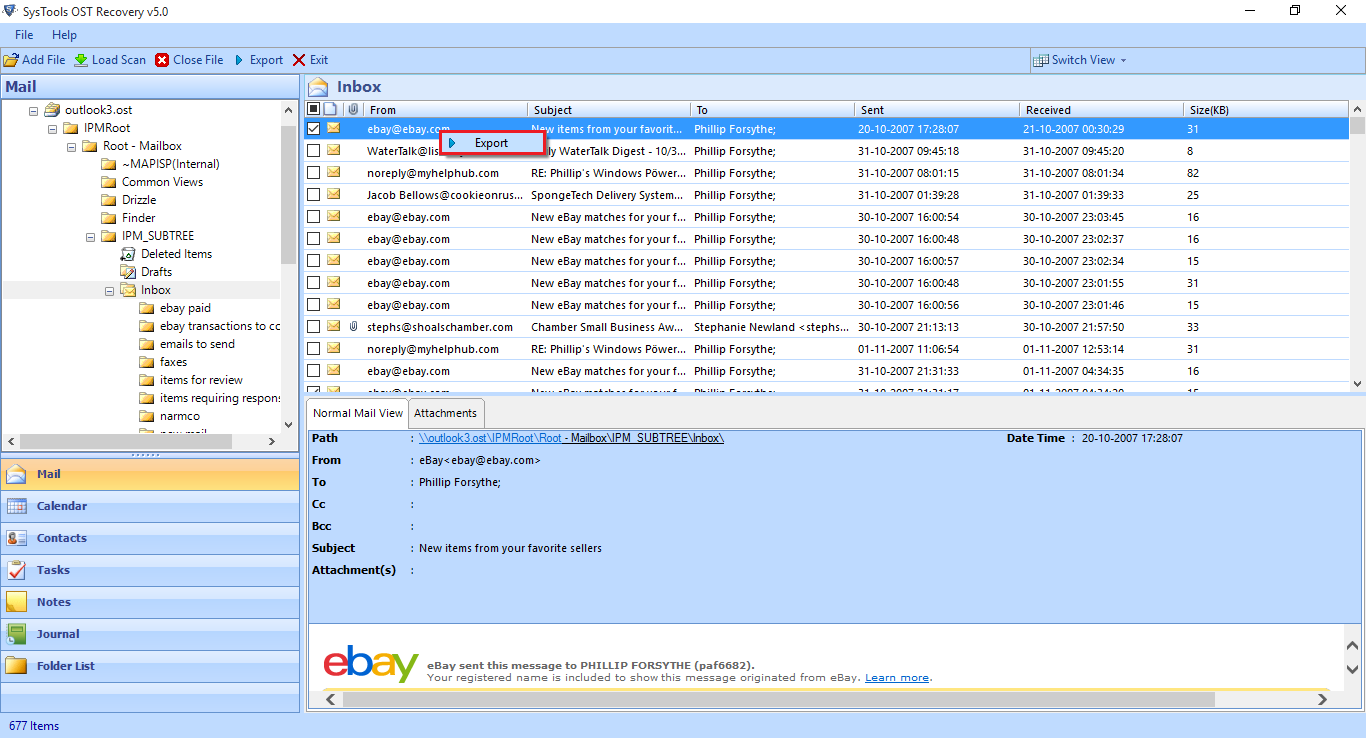
Task: Choose Export from the context menu
Action: pos(491,143)
